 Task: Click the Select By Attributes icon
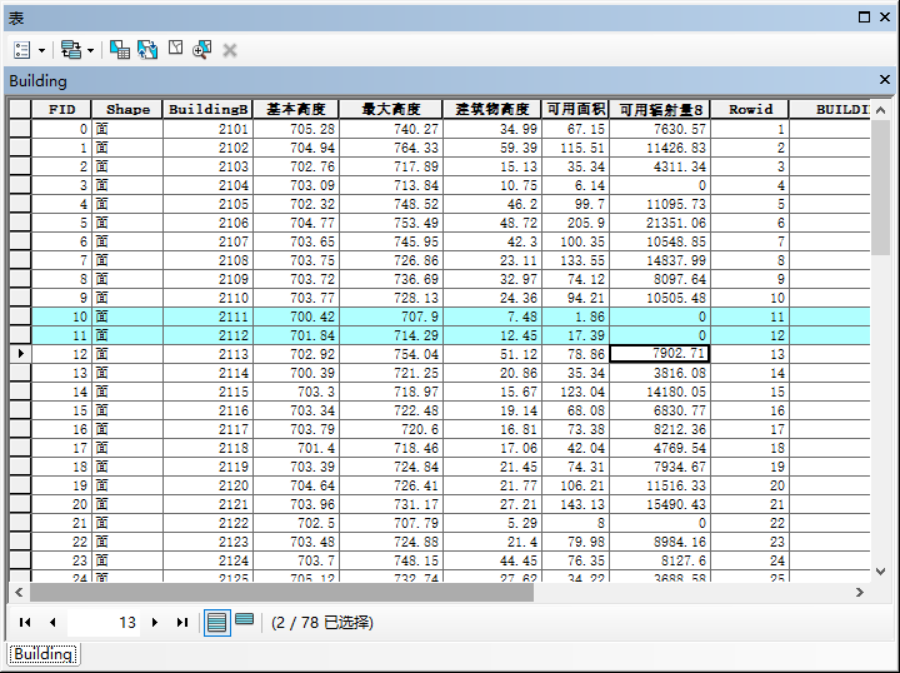tap(119, 50)
